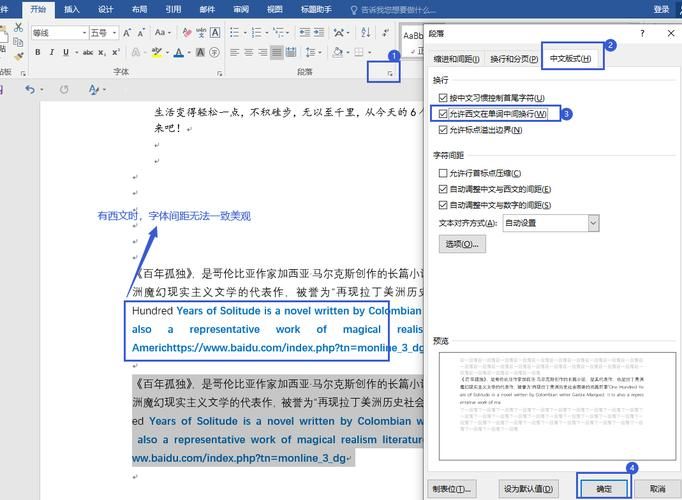Open the 设计 ribbon tab
The width and height of the screenshot is (682, 500).
point(106,9)
